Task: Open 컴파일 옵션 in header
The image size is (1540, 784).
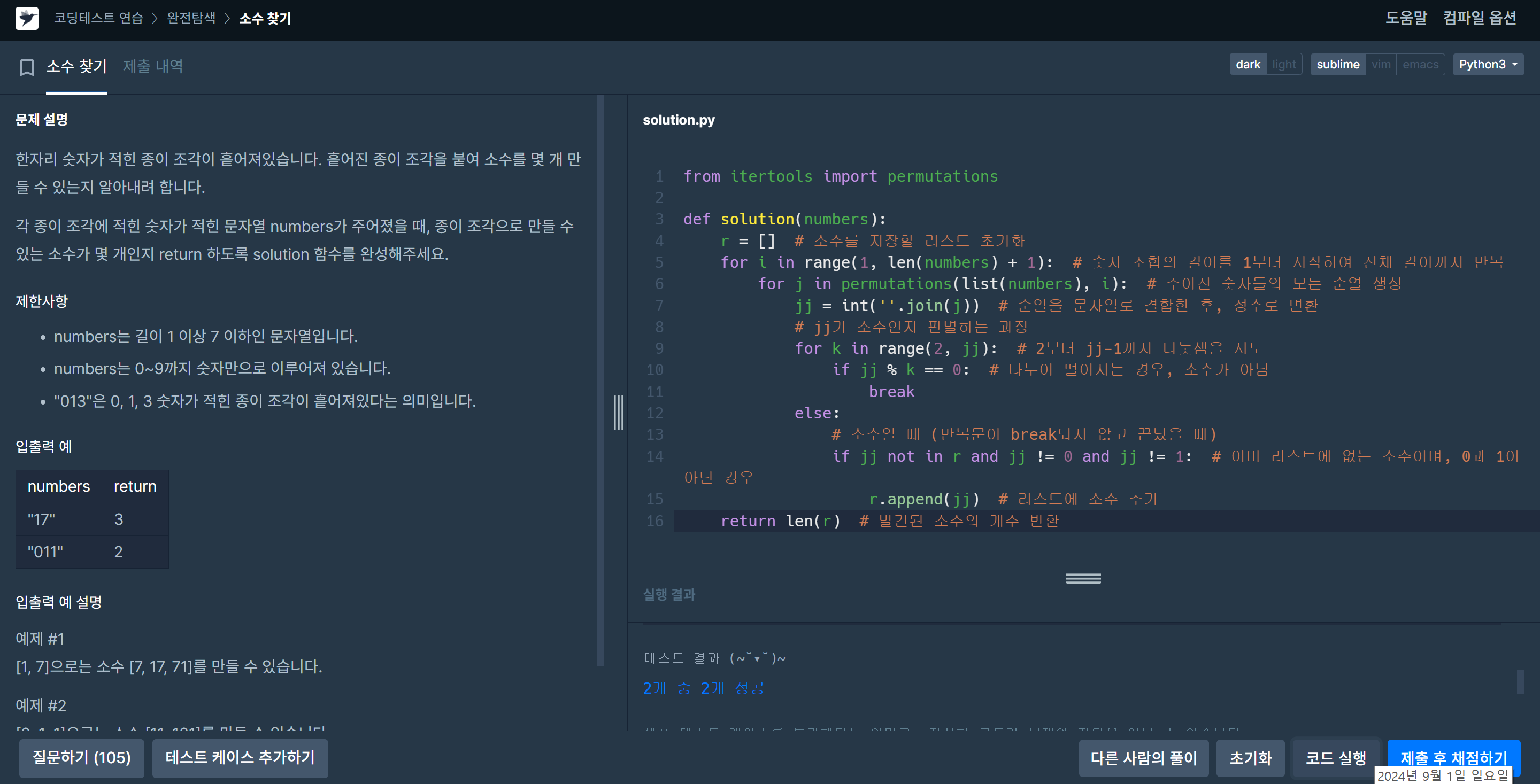Action: coord(1479,18)
